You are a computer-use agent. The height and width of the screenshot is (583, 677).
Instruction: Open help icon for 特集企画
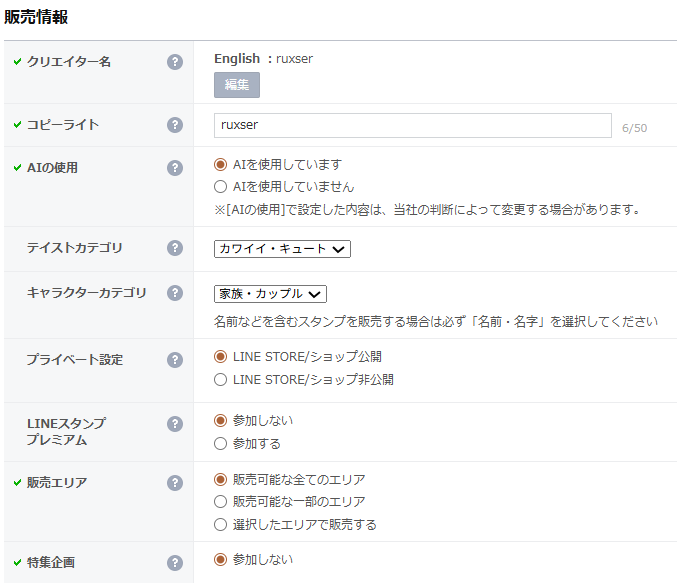(175, 563)
